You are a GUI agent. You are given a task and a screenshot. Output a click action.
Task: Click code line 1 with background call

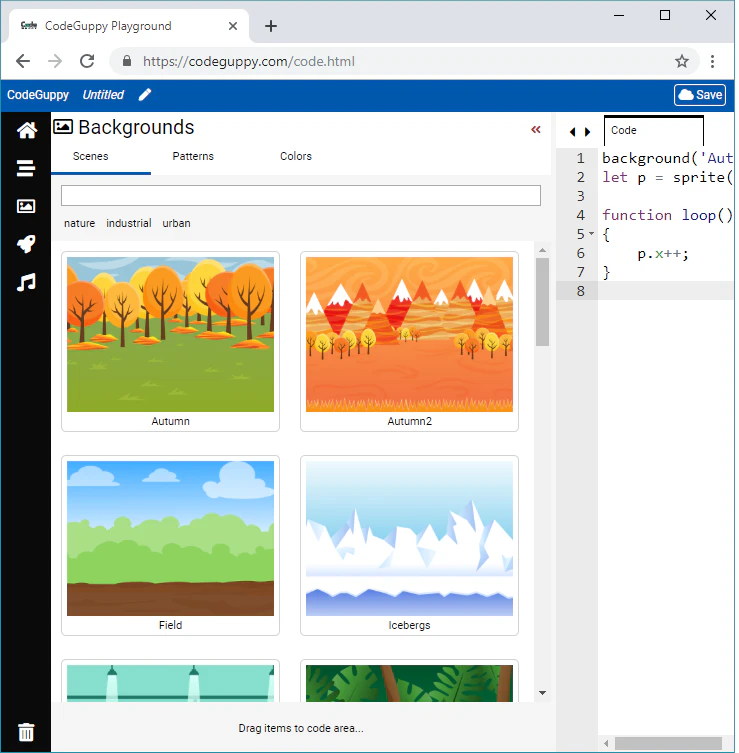click(667, 158)
